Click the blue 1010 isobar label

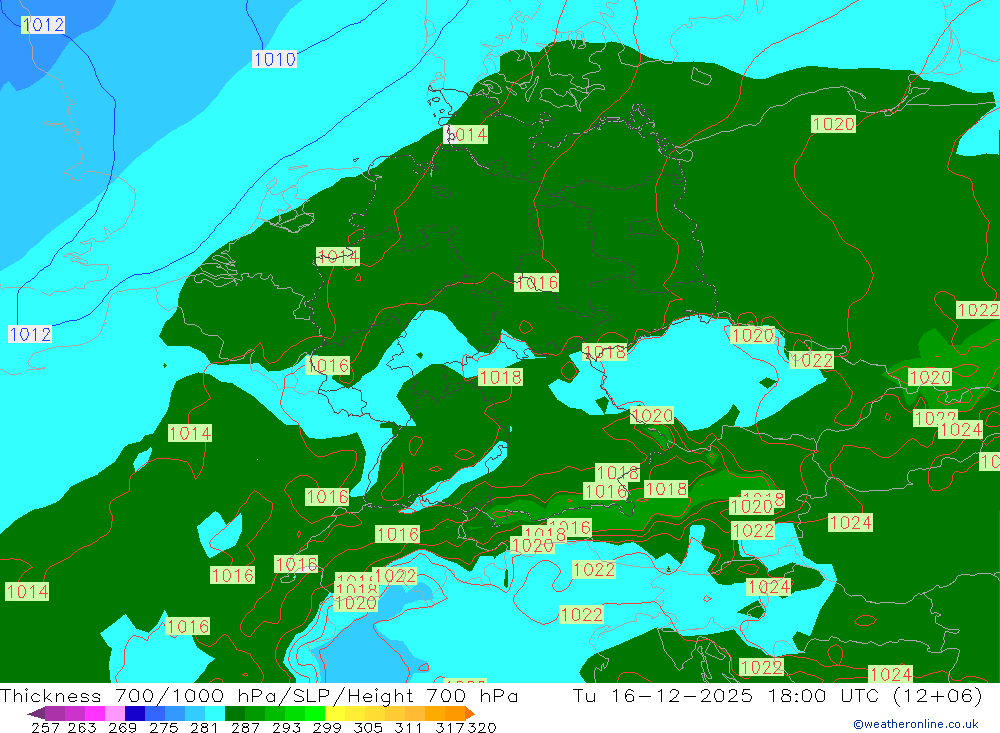(x=274, y=59)
